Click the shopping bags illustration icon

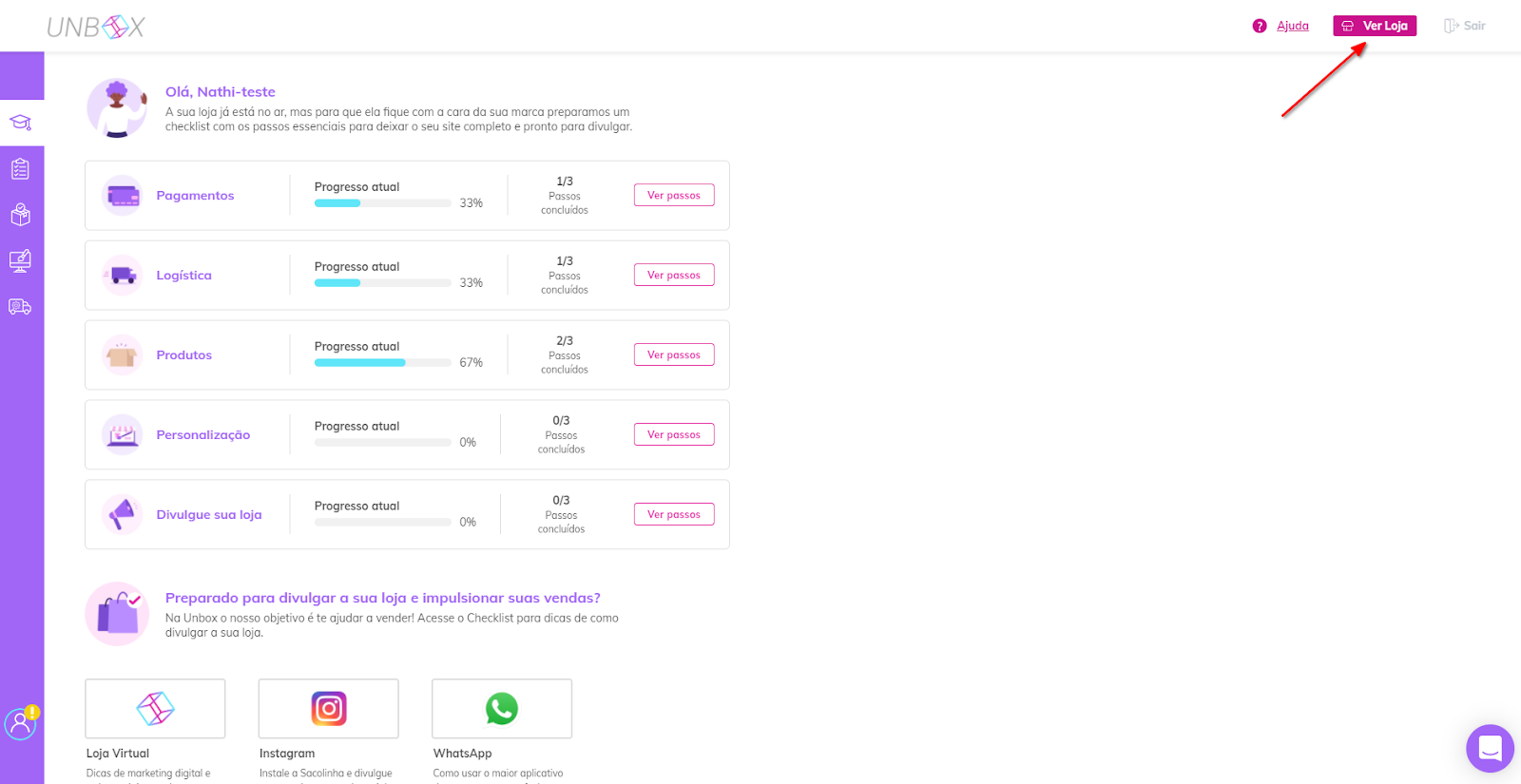pos(117,614)
